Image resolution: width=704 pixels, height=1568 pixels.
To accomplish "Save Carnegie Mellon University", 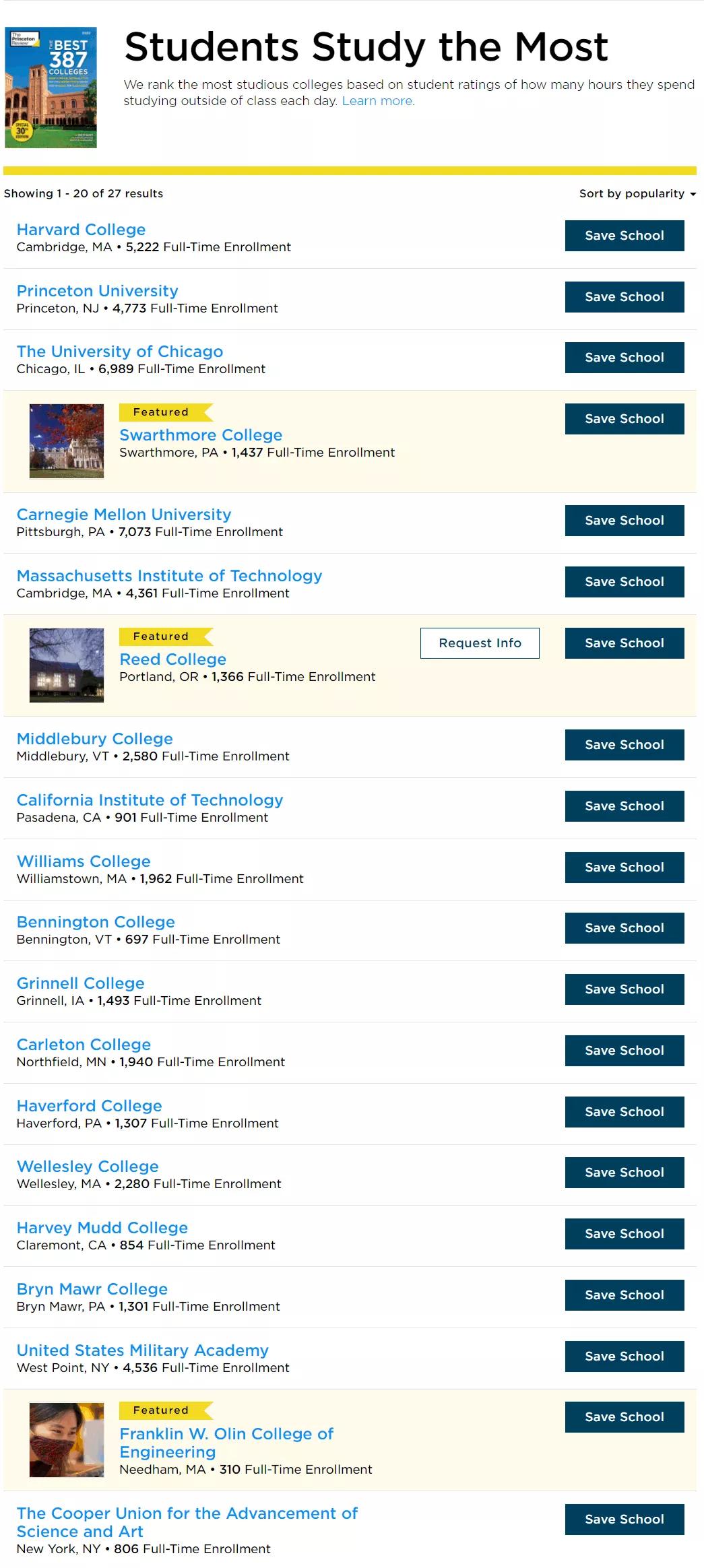I will pyautogui.click(x=625, y=521).
